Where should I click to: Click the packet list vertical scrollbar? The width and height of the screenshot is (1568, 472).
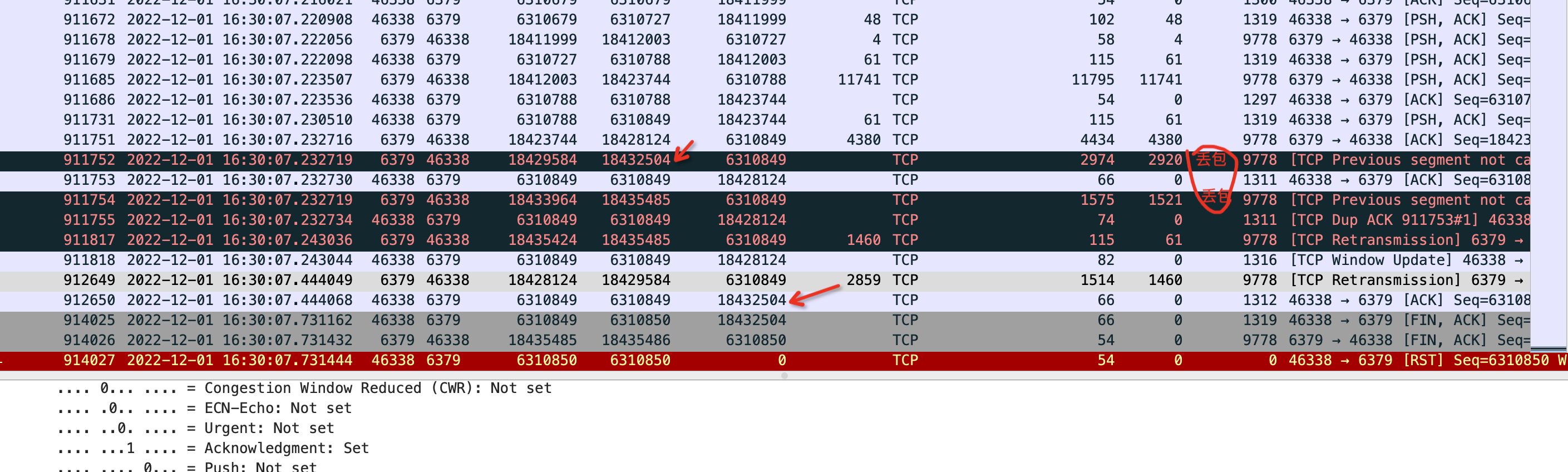pyautogui.click(x=1549, y=176)
